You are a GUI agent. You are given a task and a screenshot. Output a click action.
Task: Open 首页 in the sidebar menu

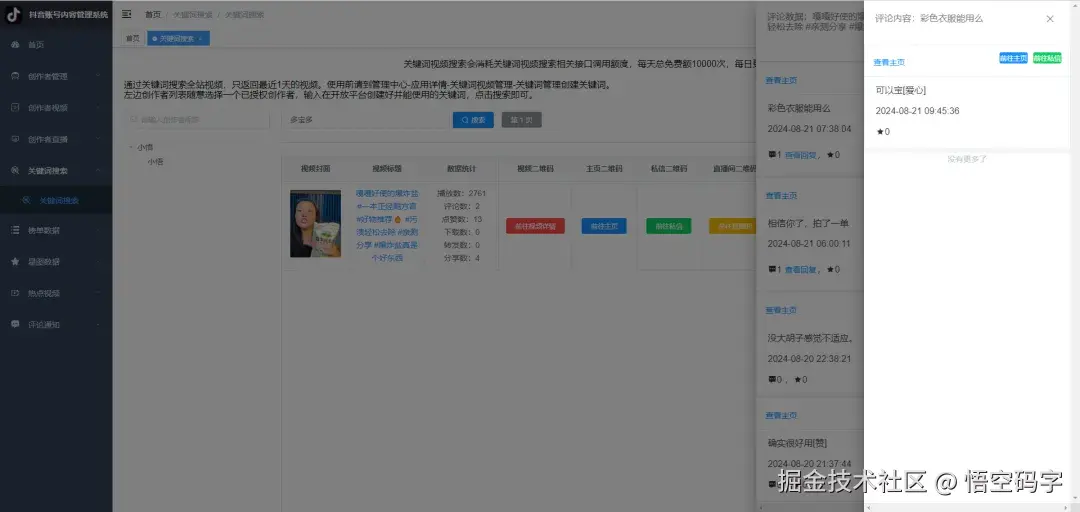coord(56,45)
